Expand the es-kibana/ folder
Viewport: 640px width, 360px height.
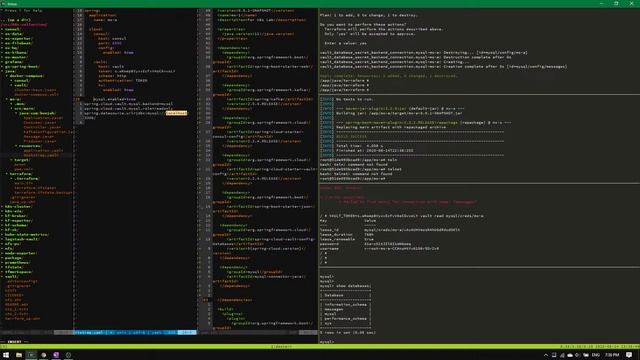click(x=15, y=53)
